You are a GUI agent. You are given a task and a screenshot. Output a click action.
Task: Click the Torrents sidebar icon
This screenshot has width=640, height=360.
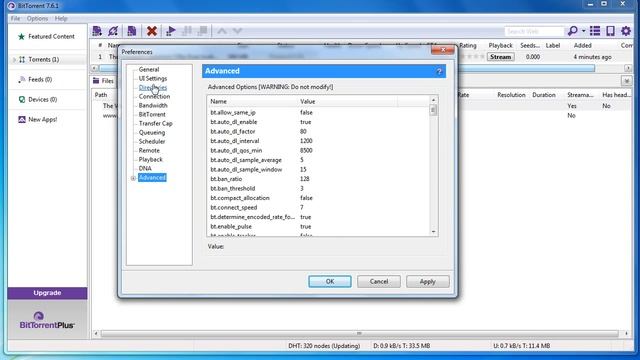click(22, 60)
